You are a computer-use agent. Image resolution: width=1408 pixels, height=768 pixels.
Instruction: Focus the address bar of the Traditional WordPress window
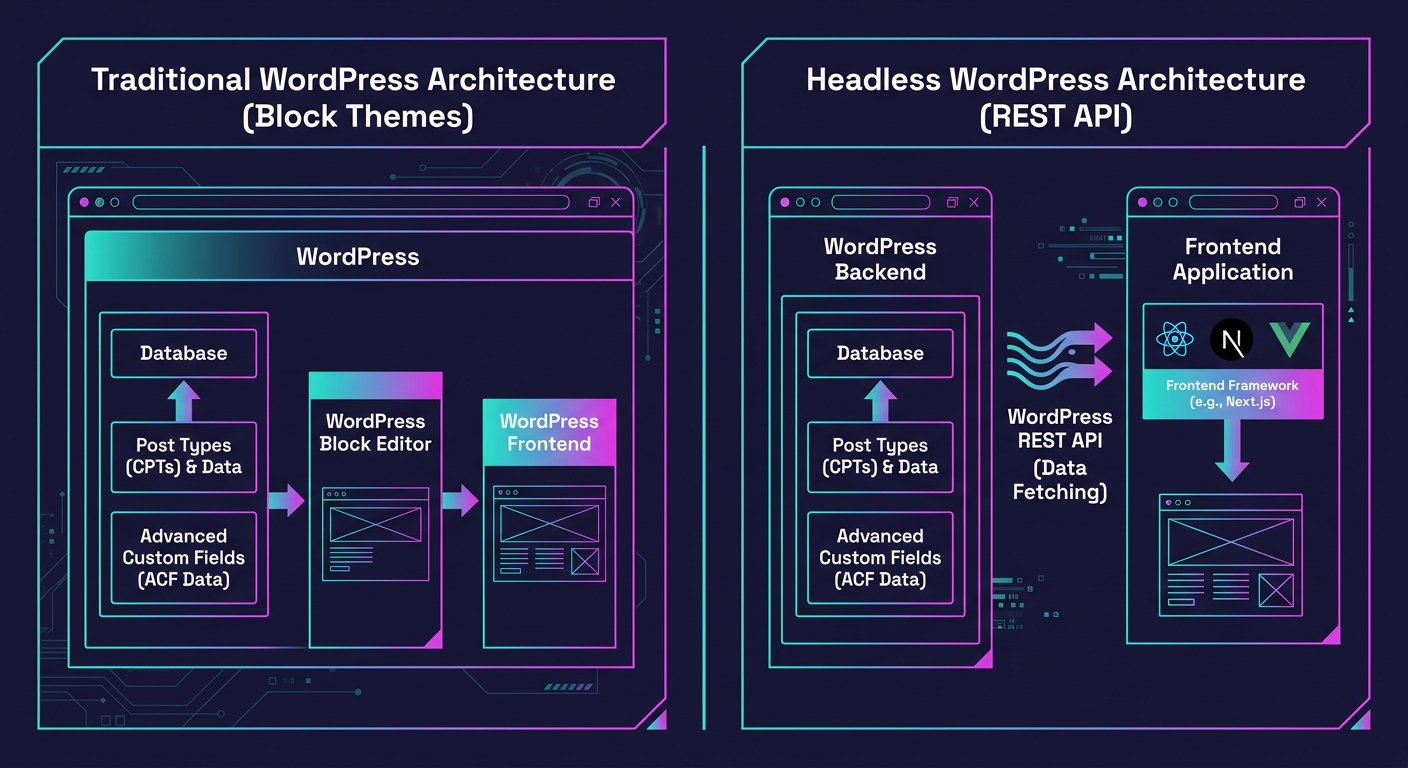click(x=351, y=202)
